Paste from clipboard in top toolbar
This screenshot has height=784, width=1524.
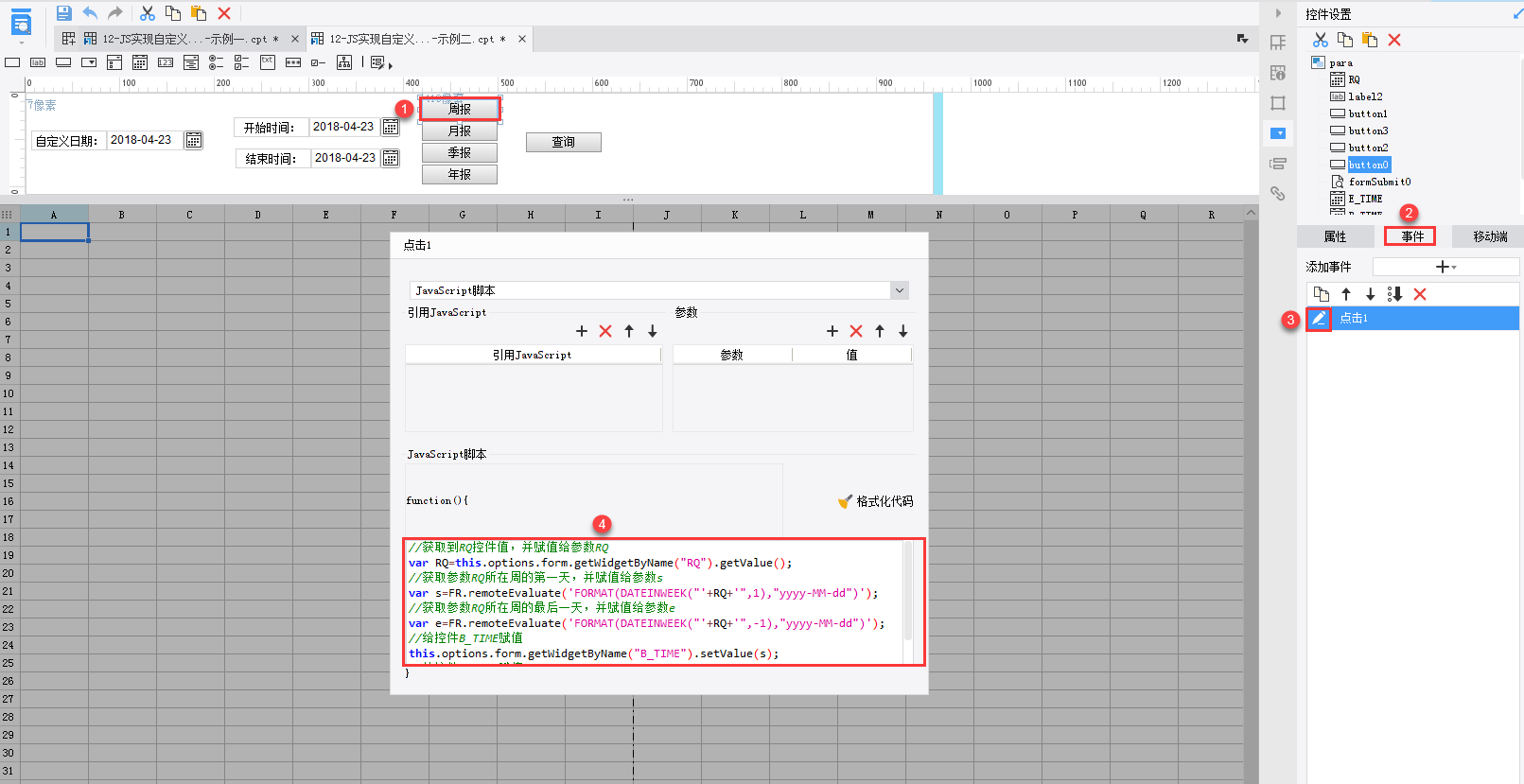click(x=199, y=13)
